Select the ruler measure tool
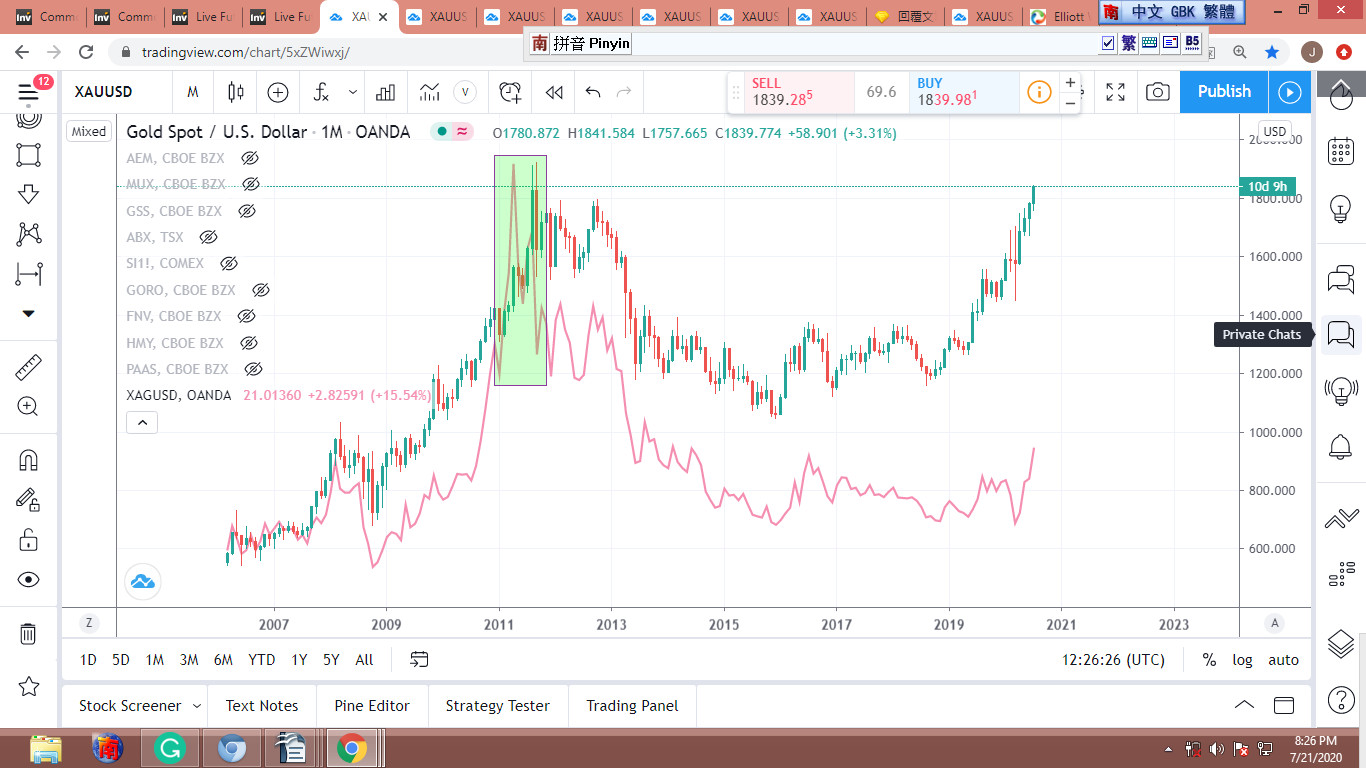1366x768 pixels. [28, 367]
